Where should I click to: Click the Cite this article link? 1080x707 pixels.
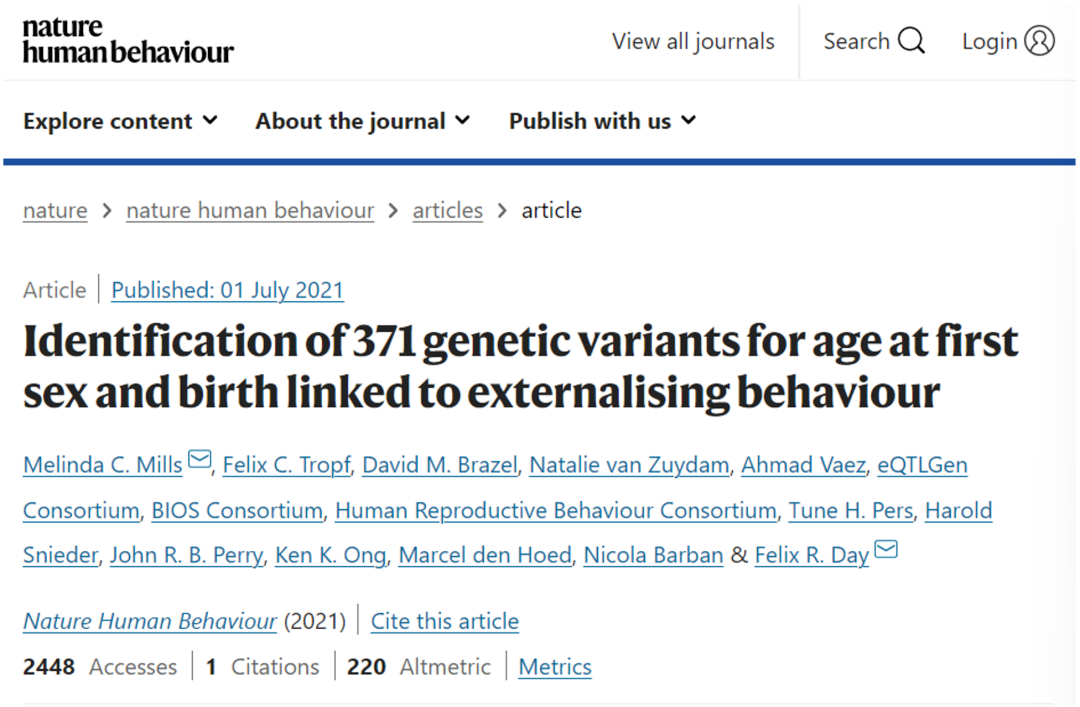click(445, 621)
